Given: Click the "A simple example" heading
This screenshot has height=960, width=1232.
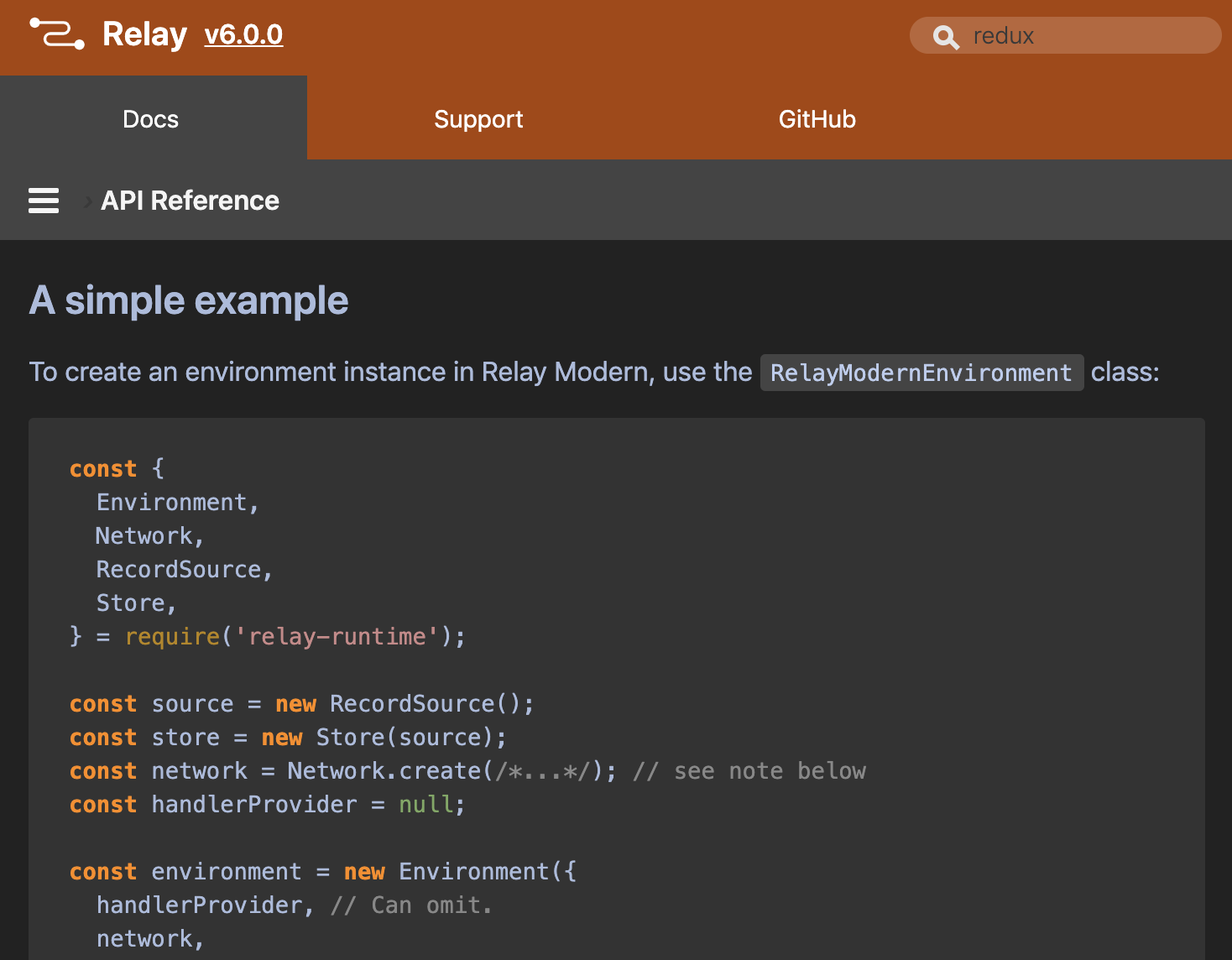Looking at the screenshot, I should (189, 300).
